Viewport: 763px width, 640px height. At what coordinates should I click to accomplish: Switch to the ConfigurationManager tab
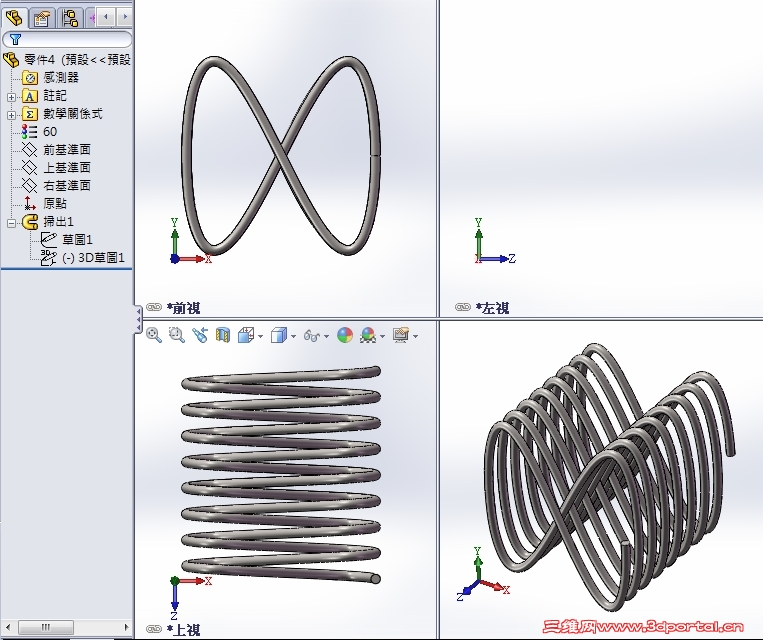70,19
